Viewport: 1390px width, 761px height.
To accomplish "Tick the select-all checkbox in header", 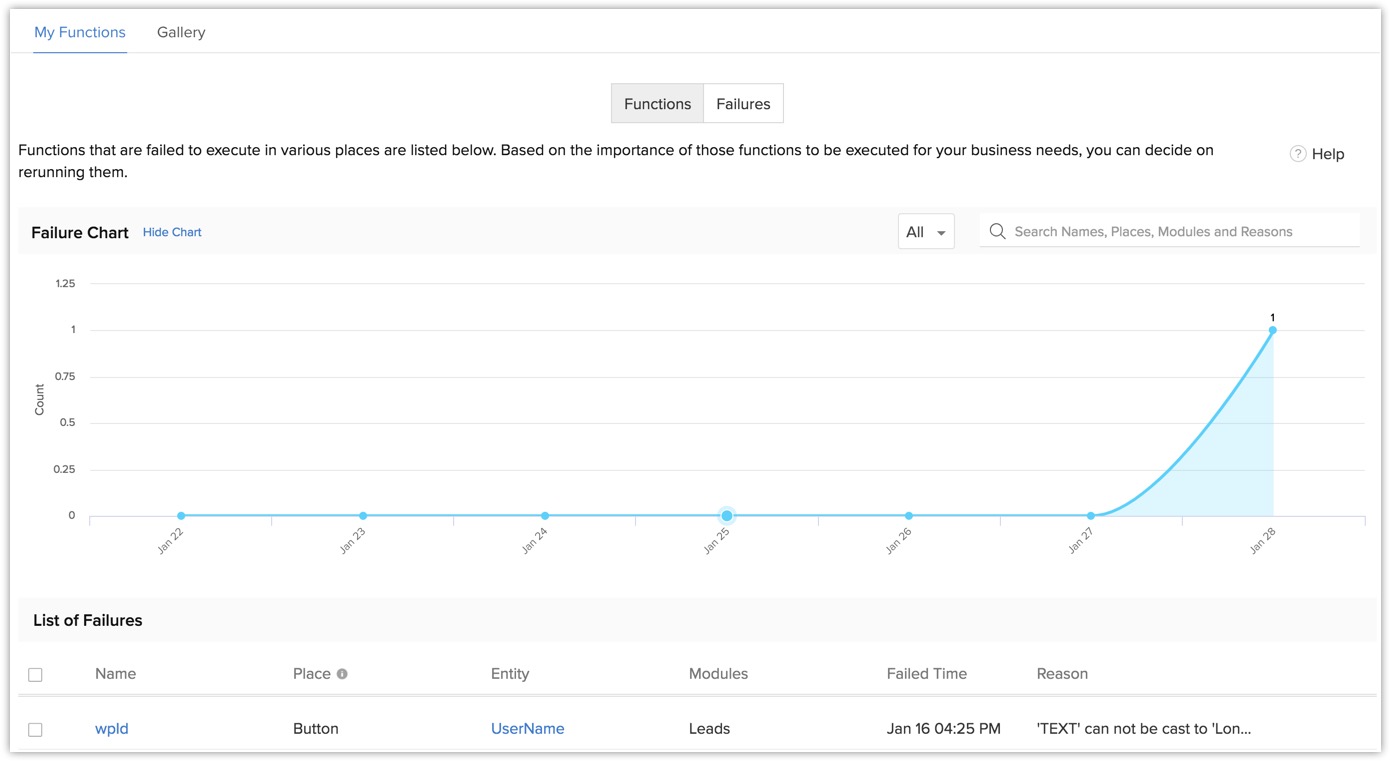I will tap(35, 675).
